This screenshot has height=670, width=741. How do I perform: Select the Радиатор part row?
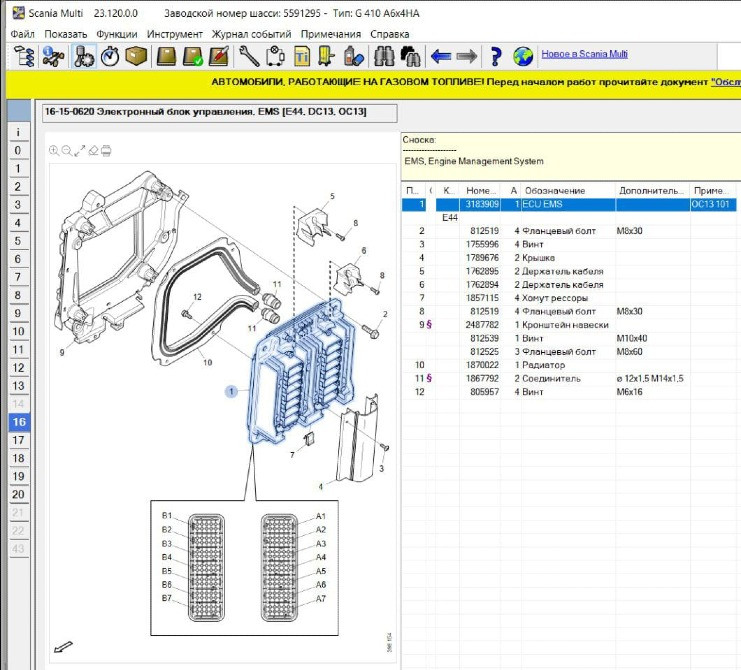point(548,365)
